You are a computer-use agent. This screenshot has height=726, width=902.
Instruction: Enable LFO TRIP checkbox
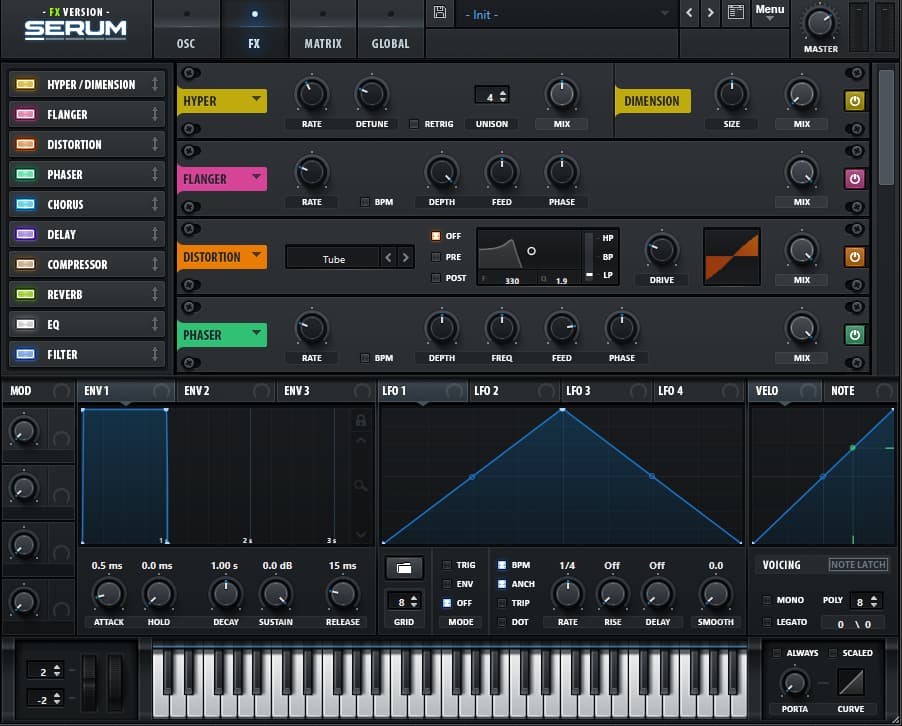pos(502,603)
